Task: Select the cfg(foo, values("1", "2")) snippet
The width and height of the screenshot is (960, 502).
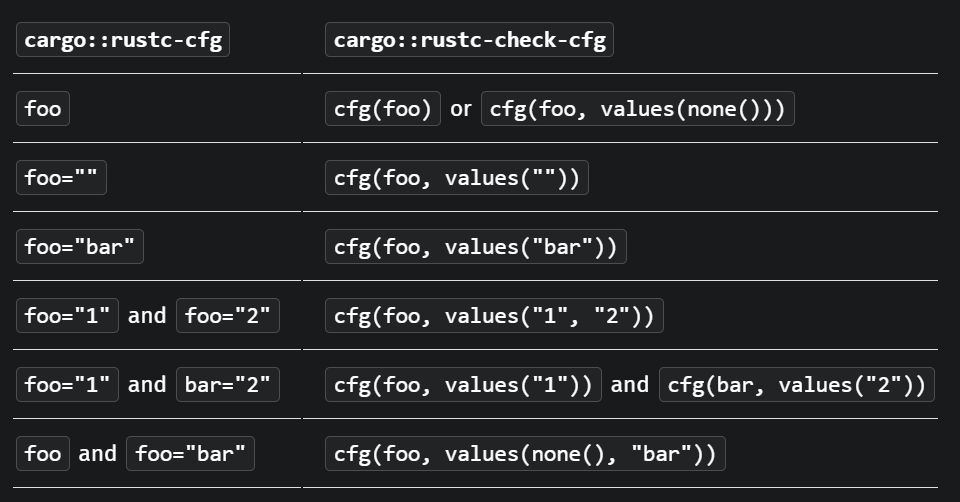Action: point(494,316)
